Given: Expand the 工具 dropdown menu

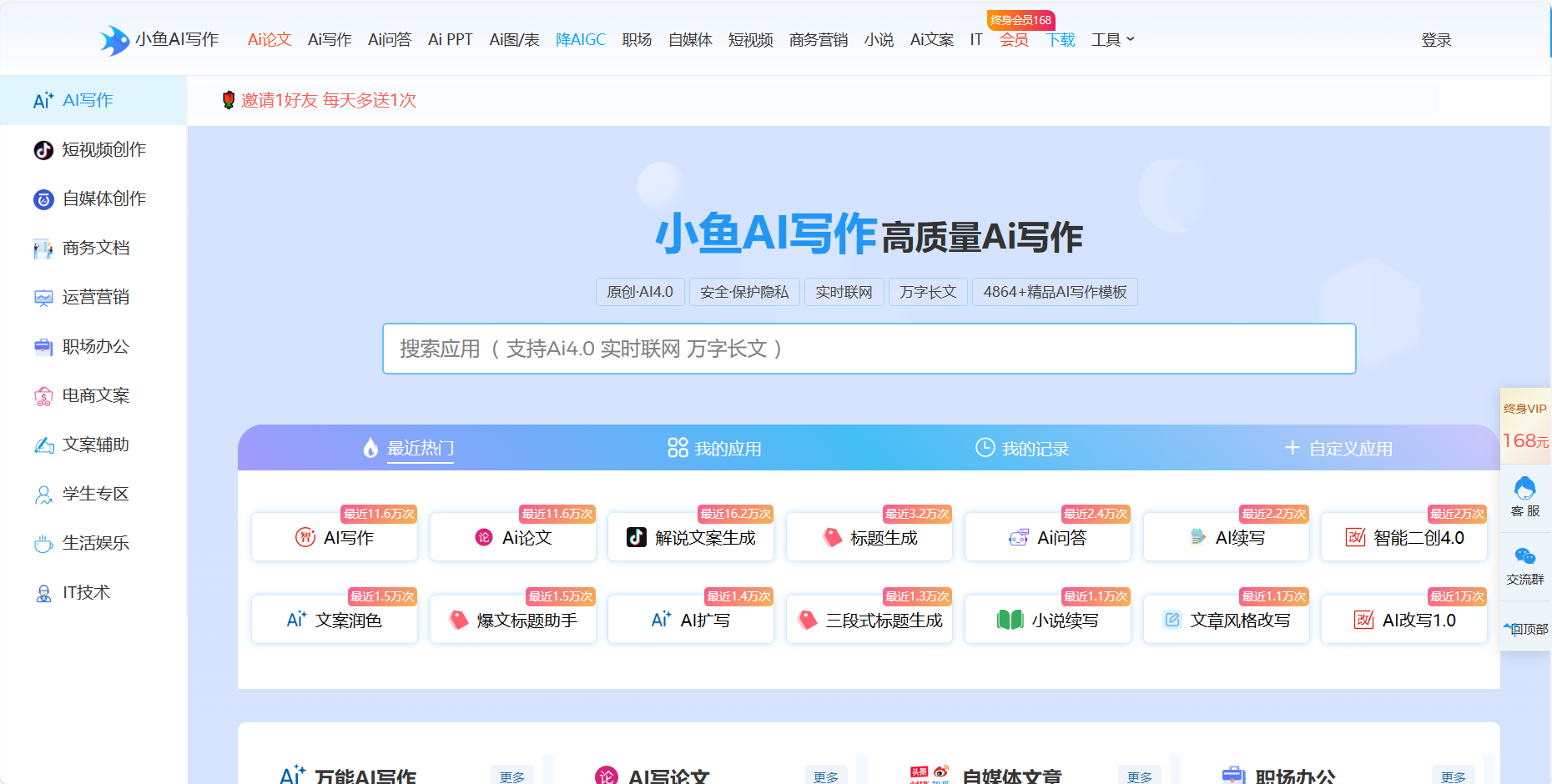Looking at the screenshot, I should [1112, 40].
